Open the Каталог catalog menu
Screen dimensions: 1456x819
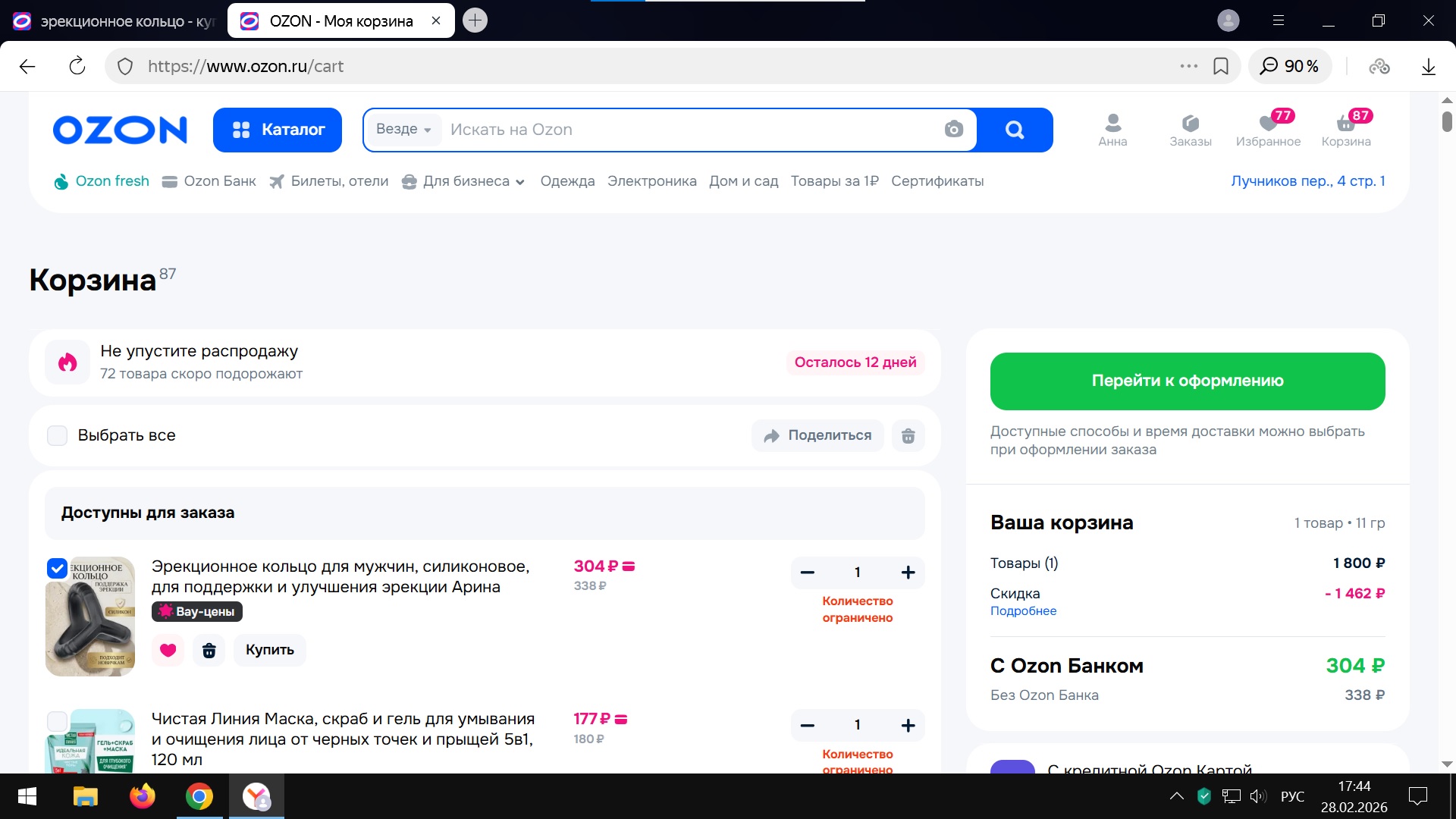pyautogui.click(x=278, y=130)
